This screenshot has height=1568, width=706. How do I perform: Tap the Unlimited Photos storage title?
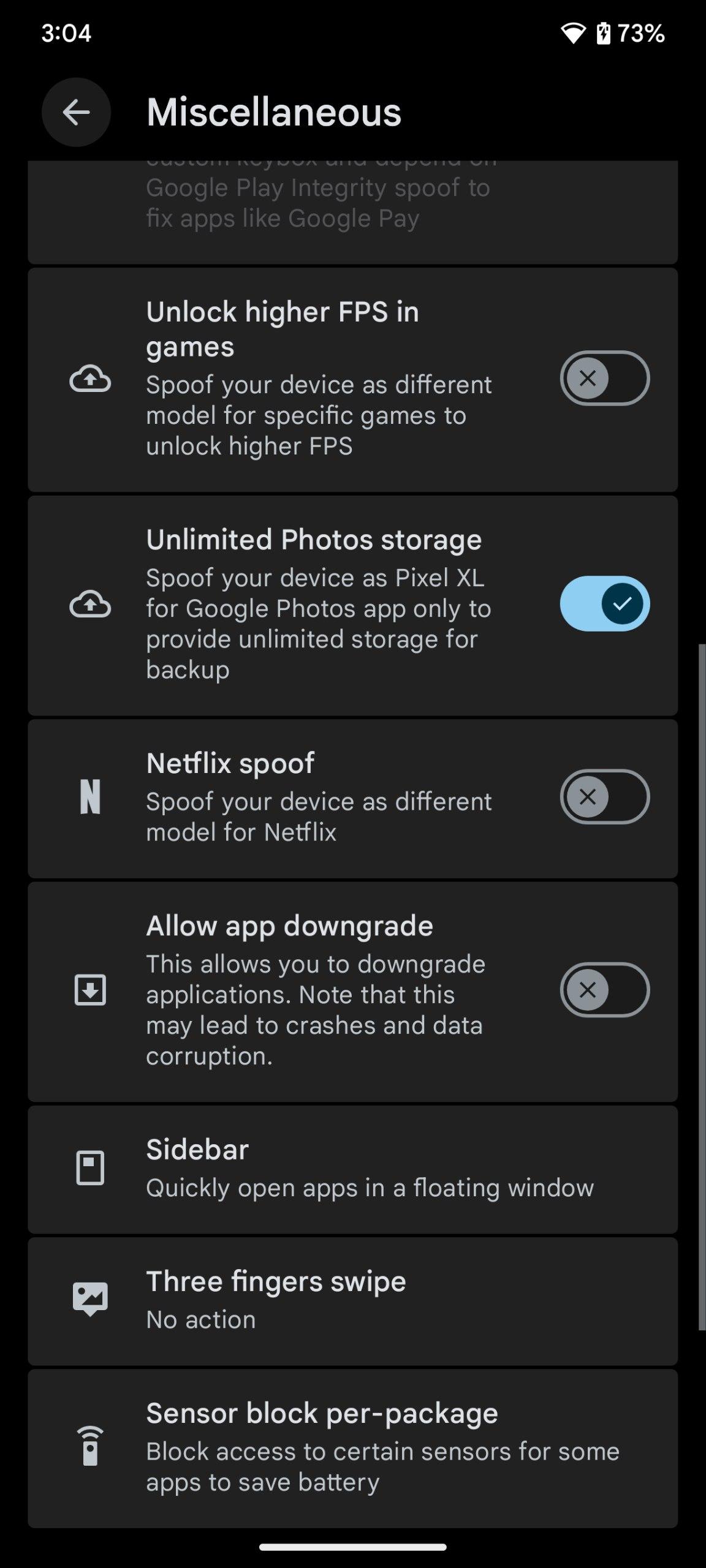(x=314, y=540)
